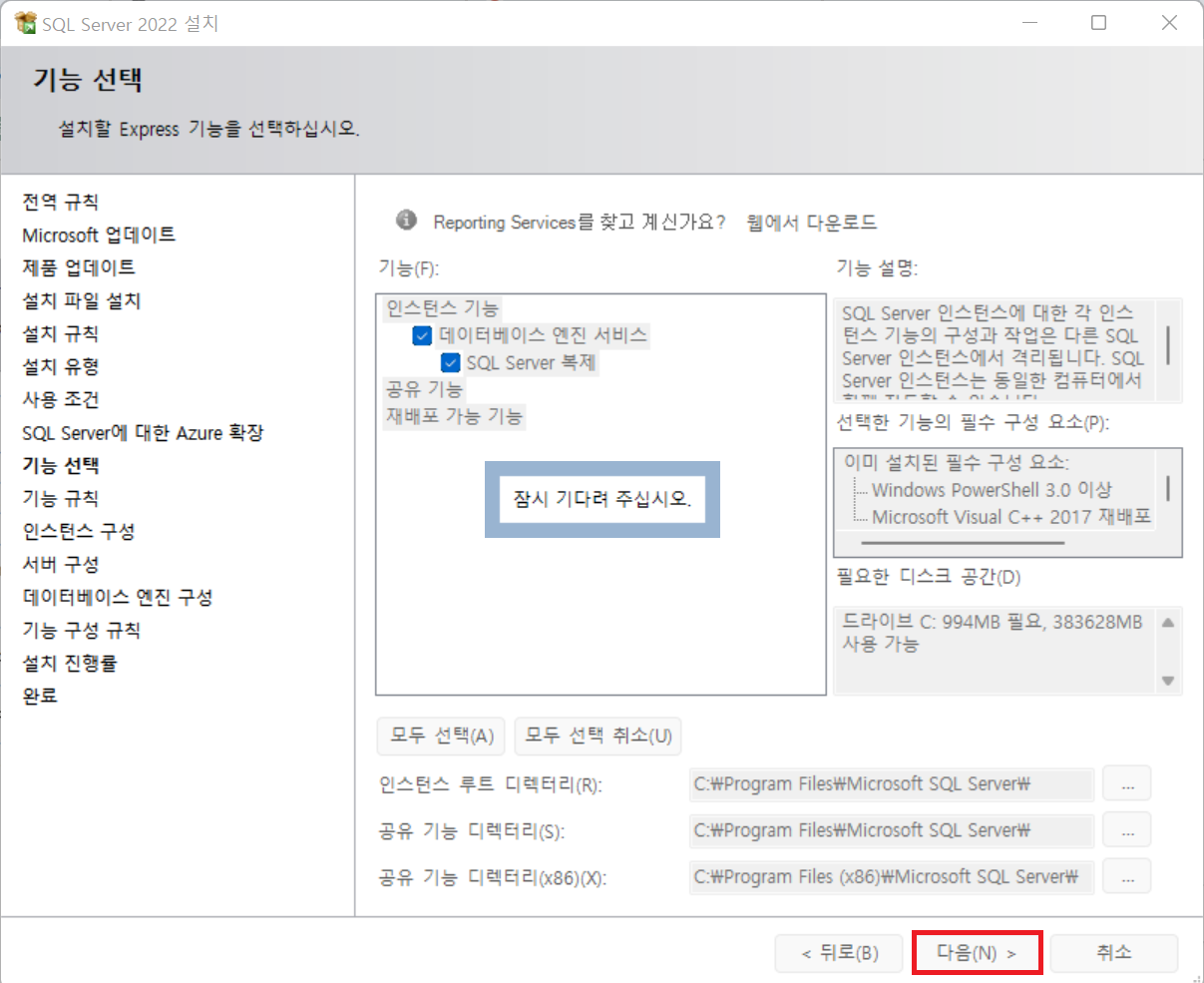
Task: Select 전역 규칙 step in sidebar
Action: click(61, 202)
